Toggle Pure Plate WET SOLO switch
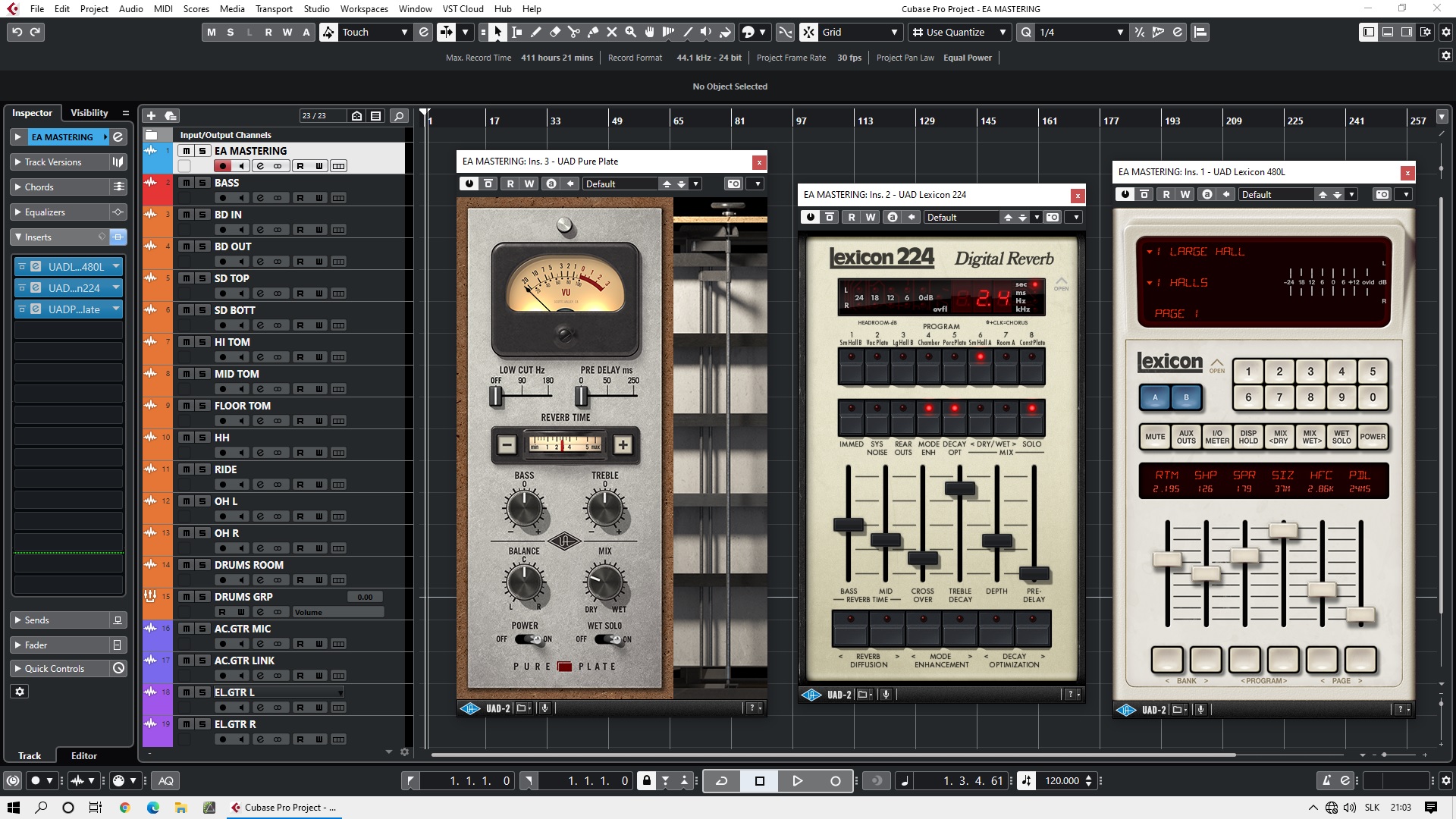The height and width of the screenshot is (819, 1456). click(609, 639)
